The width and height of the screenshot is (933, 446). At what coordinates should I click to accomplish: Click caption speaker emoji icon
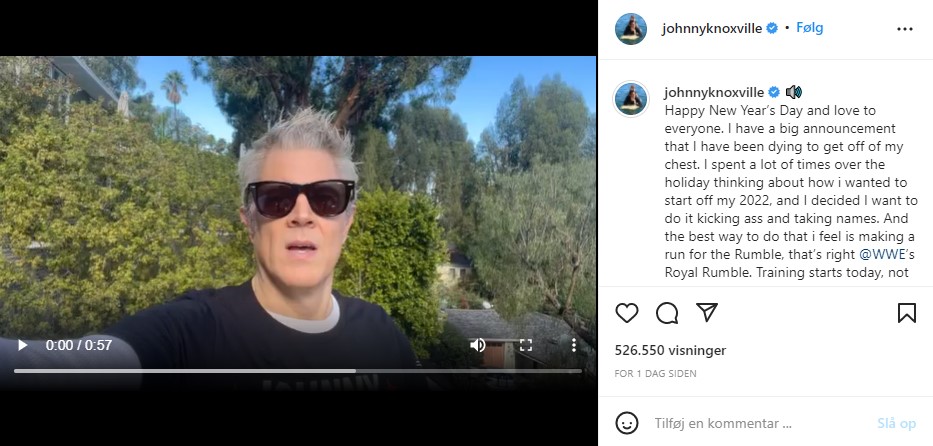[x=793, y=92]
